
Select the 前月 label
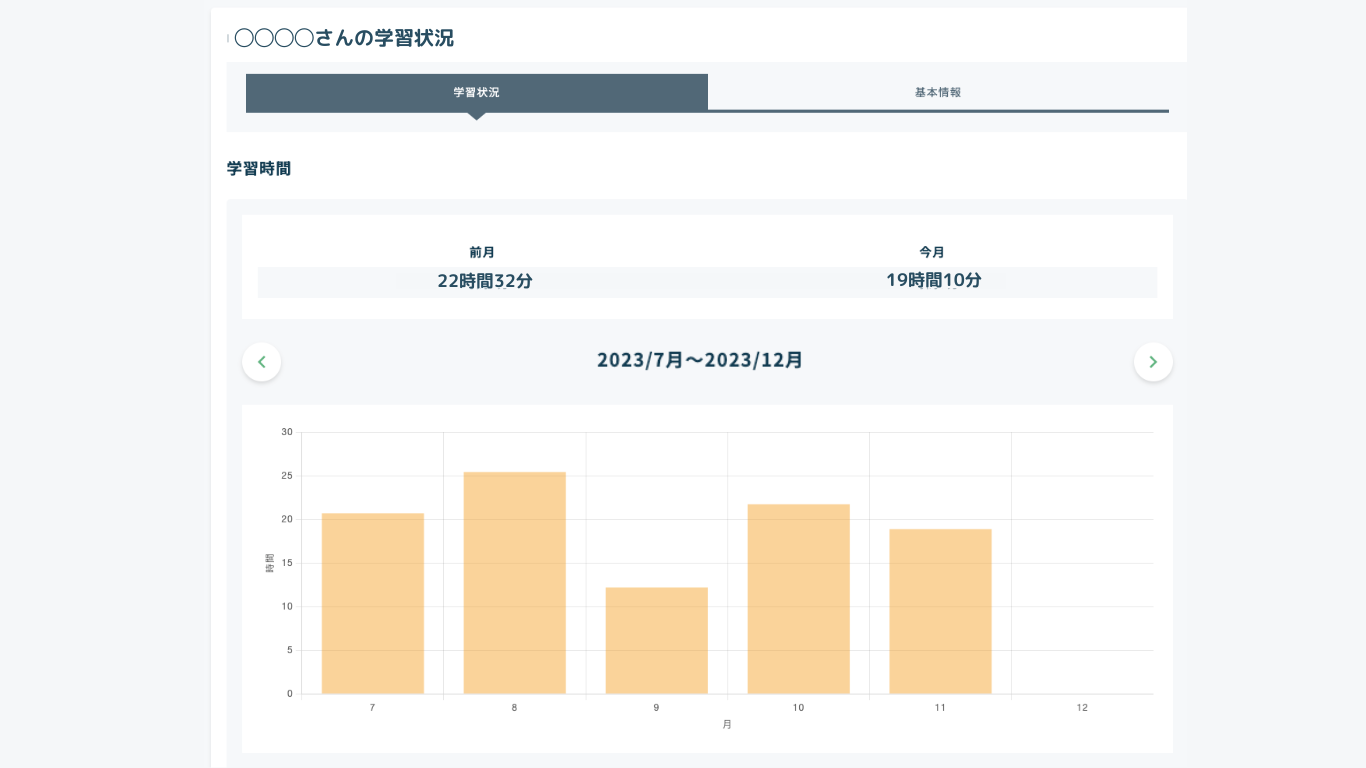coord(482,253)
